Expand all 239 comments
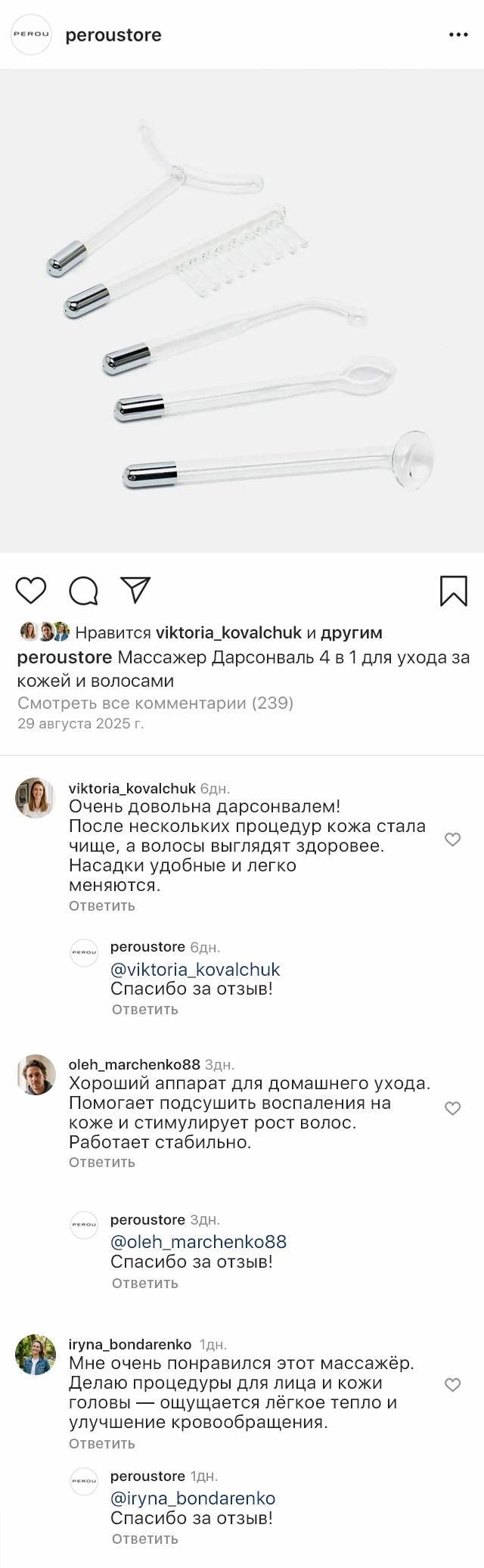The width and height of the screenshot is (484, 1568). [x=155, y=703]
